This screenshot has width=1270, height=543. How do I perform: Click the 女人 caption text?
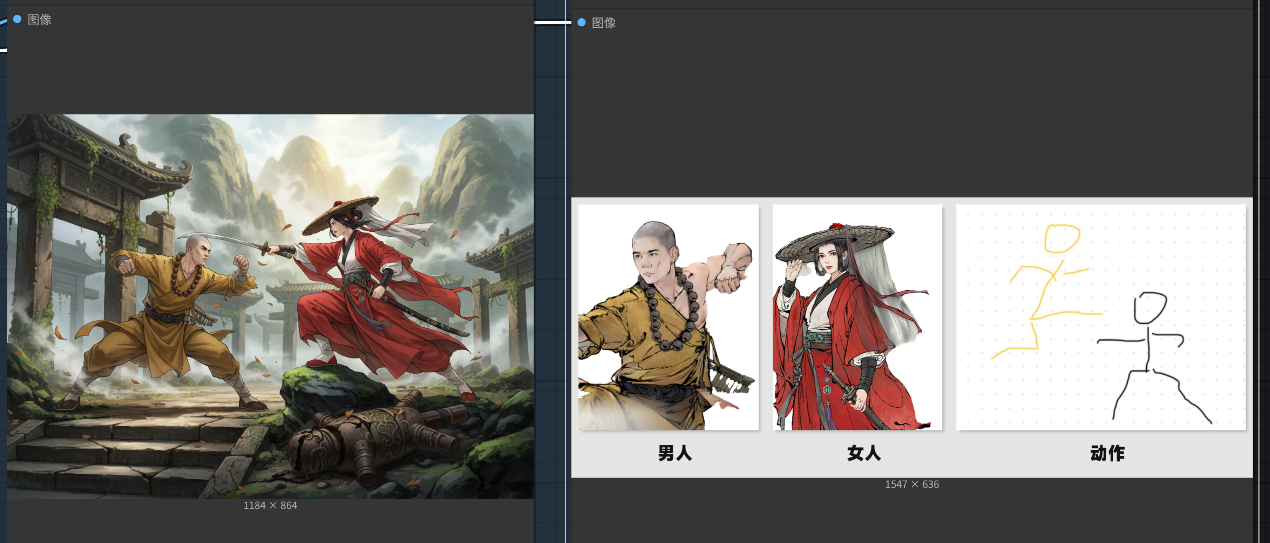pyautogui.click(x=864, y=453)
